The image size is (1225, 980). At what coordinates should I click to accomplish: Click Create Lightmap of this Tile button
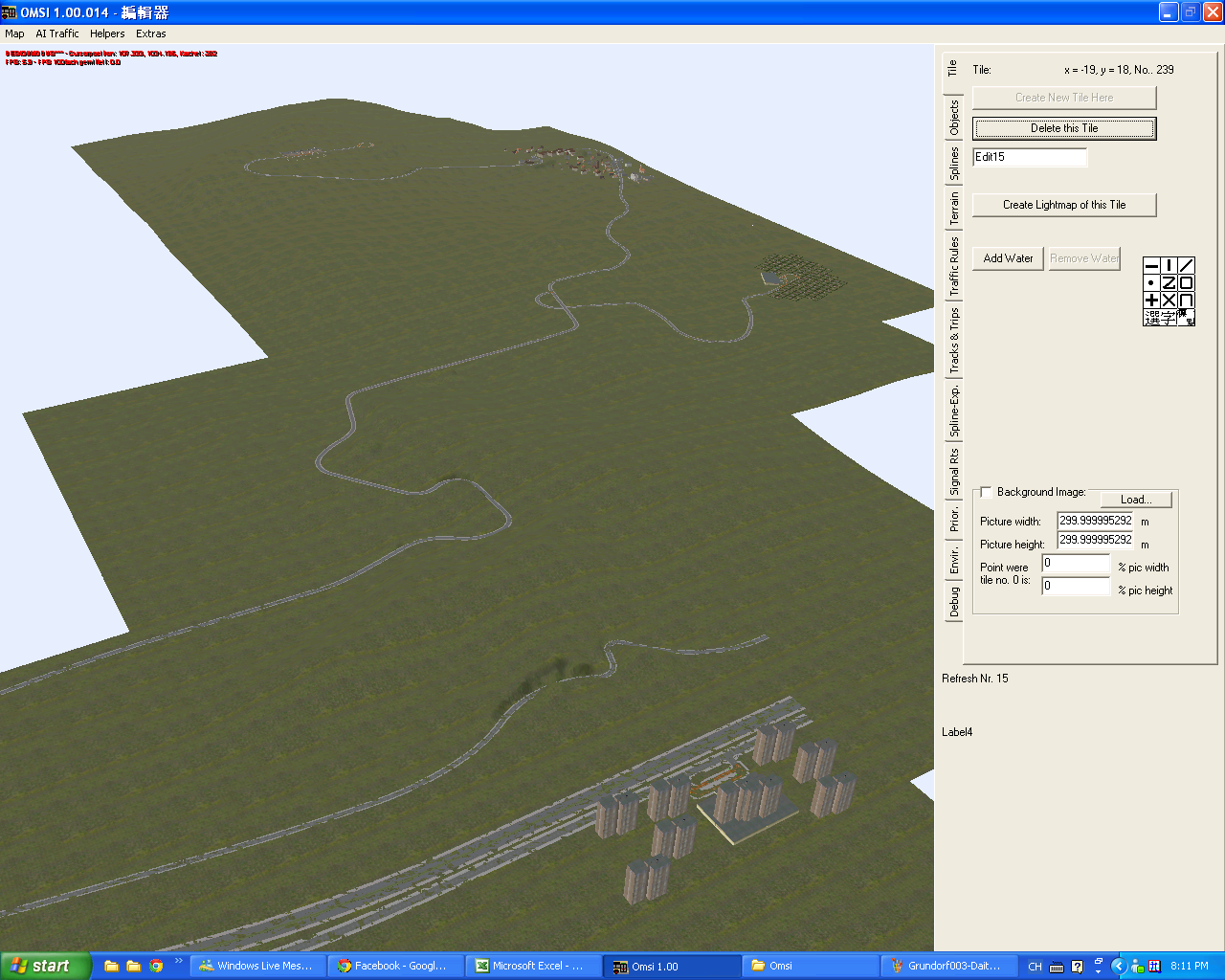[x=1064, y=205]
